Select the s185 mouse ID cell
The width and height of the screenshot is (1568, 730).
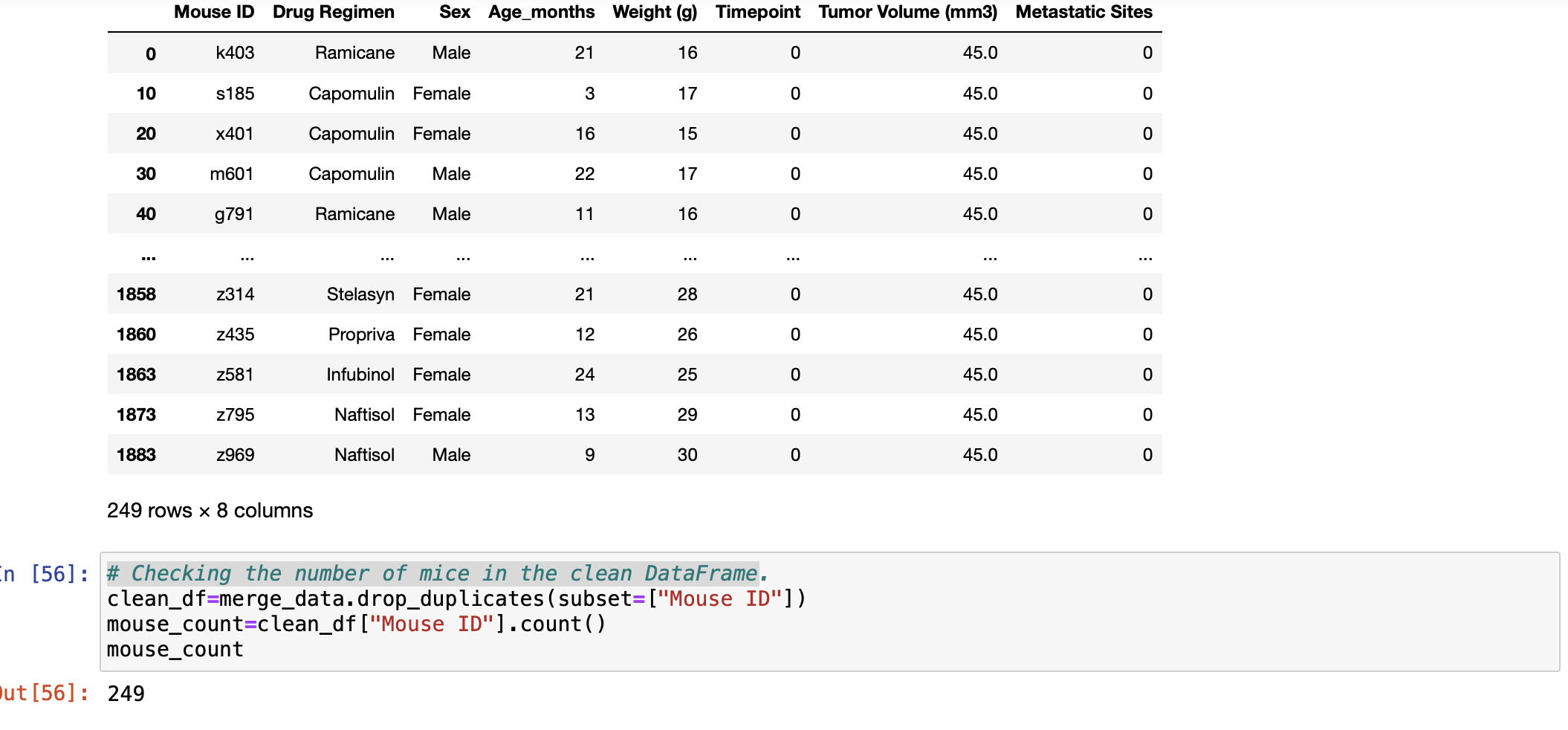(235, 94)
